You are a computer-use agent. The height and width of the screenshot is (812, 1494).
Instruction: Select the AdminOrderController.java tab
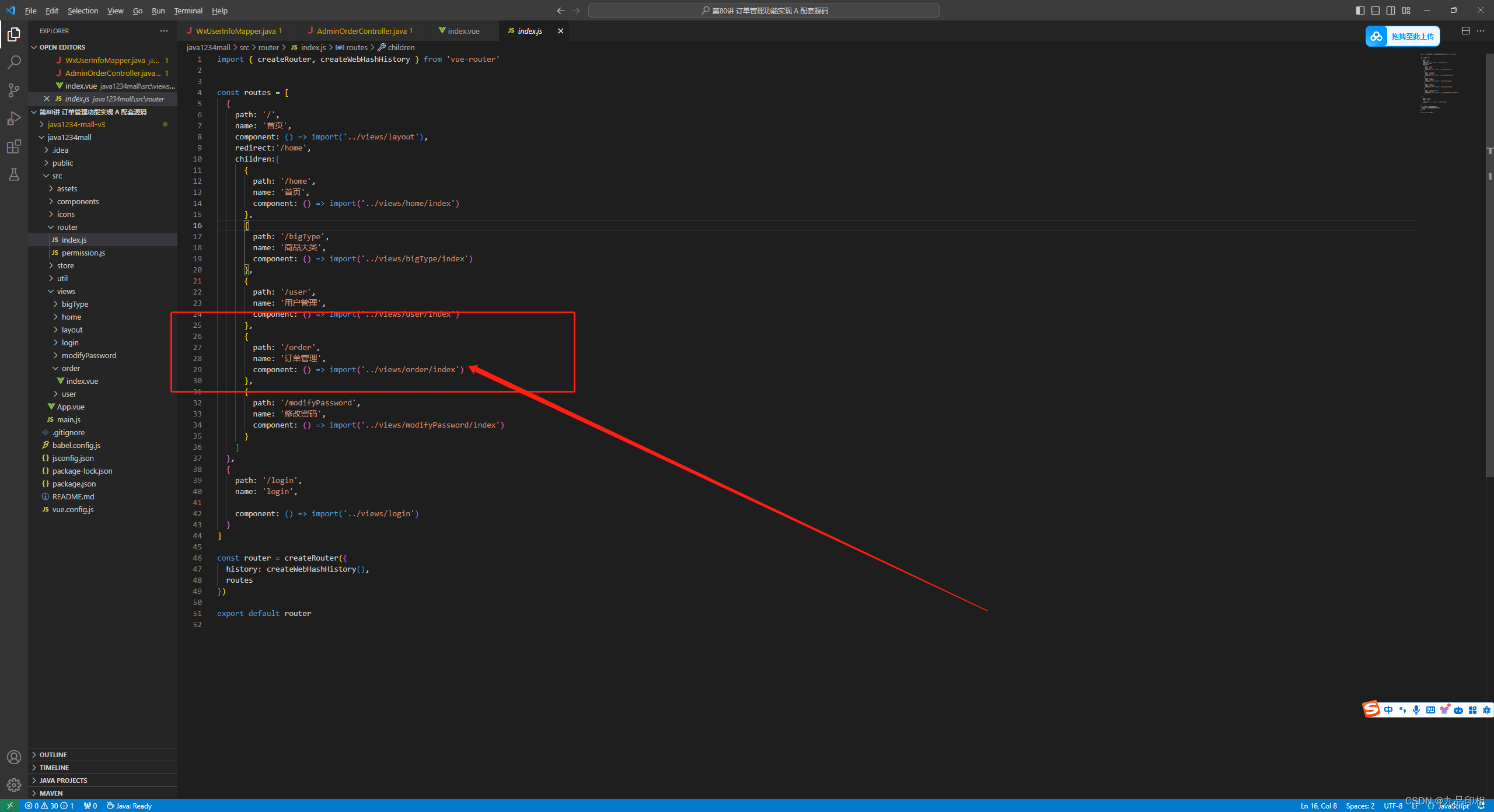(x=362, y=31)
